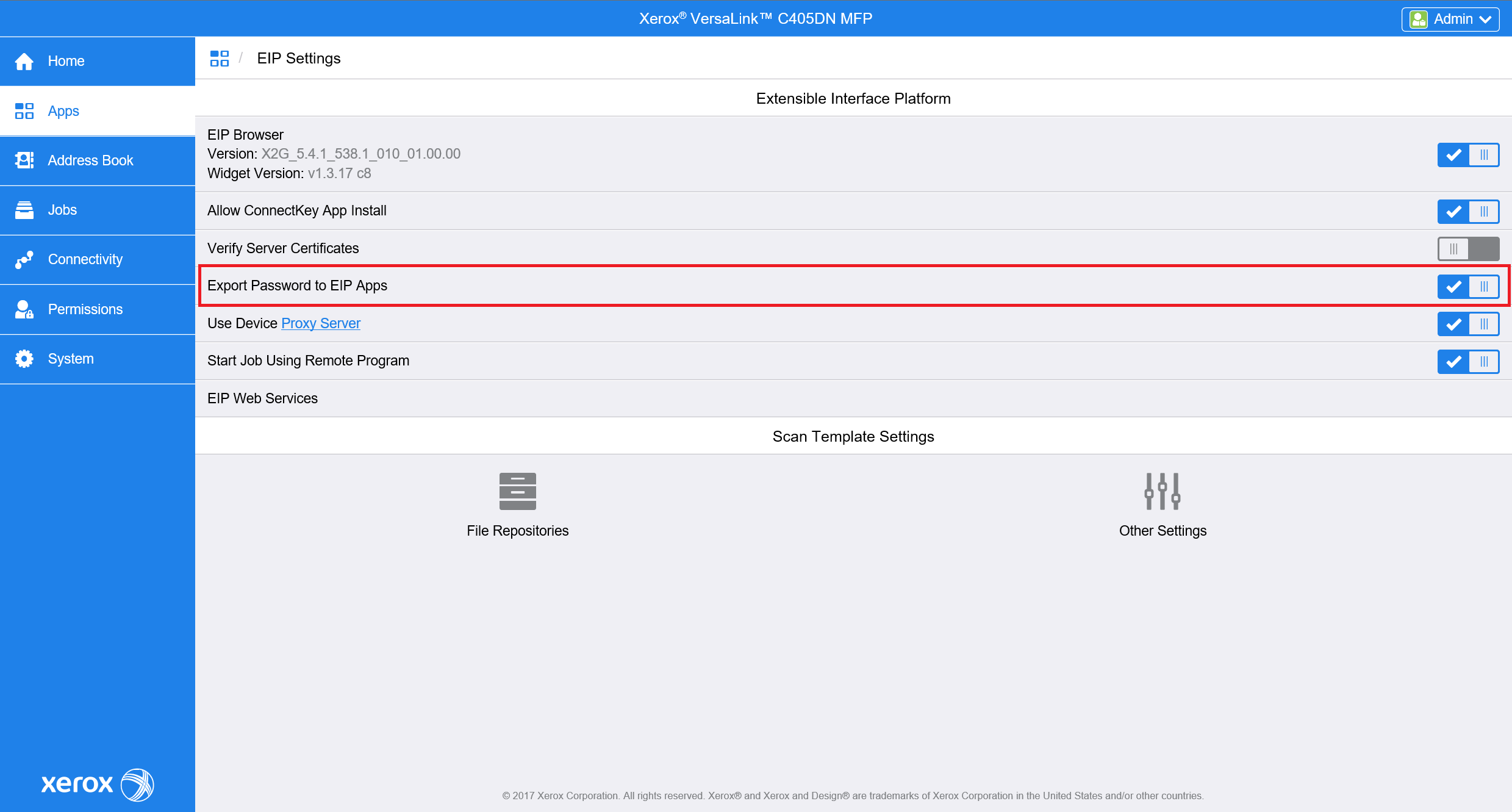Click the Xerox logo at bottom

pos(98,784)
